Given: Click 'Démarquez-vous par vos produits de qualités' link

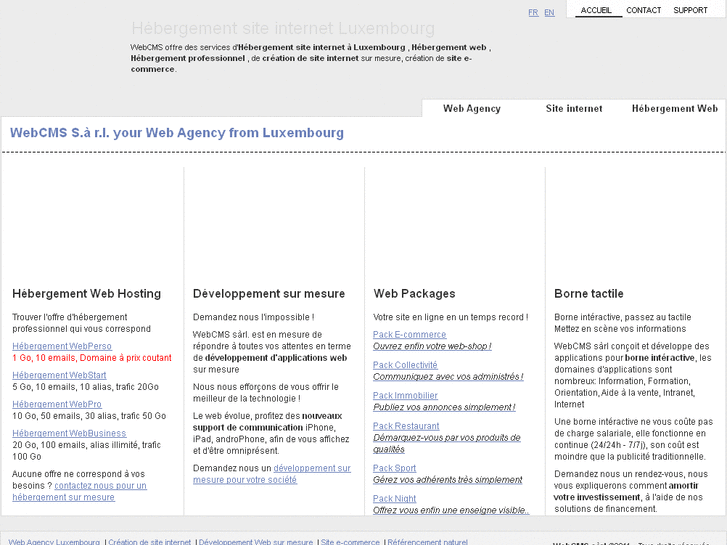Looking at the screenshot, I should 447,443.
